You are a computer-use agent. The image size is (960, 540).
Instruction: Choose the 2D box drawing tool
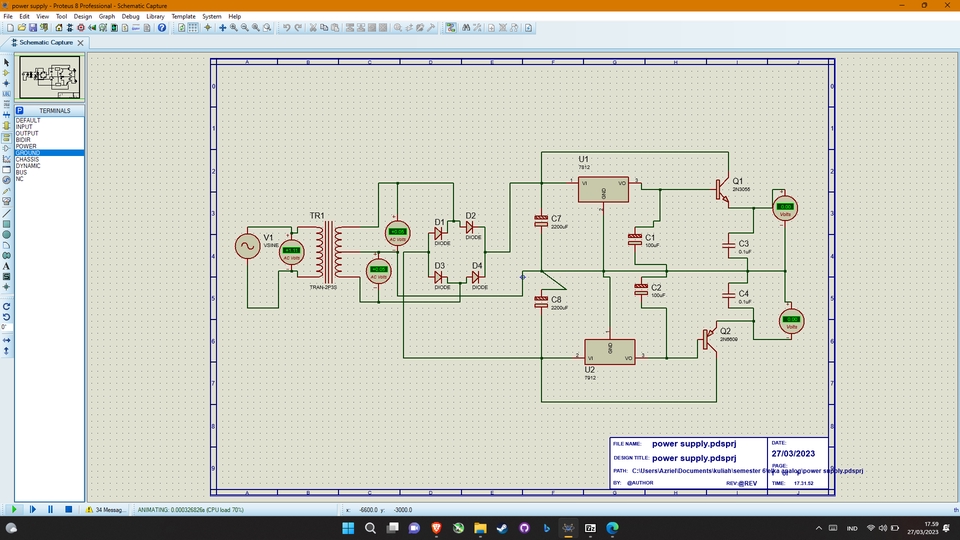6,224
